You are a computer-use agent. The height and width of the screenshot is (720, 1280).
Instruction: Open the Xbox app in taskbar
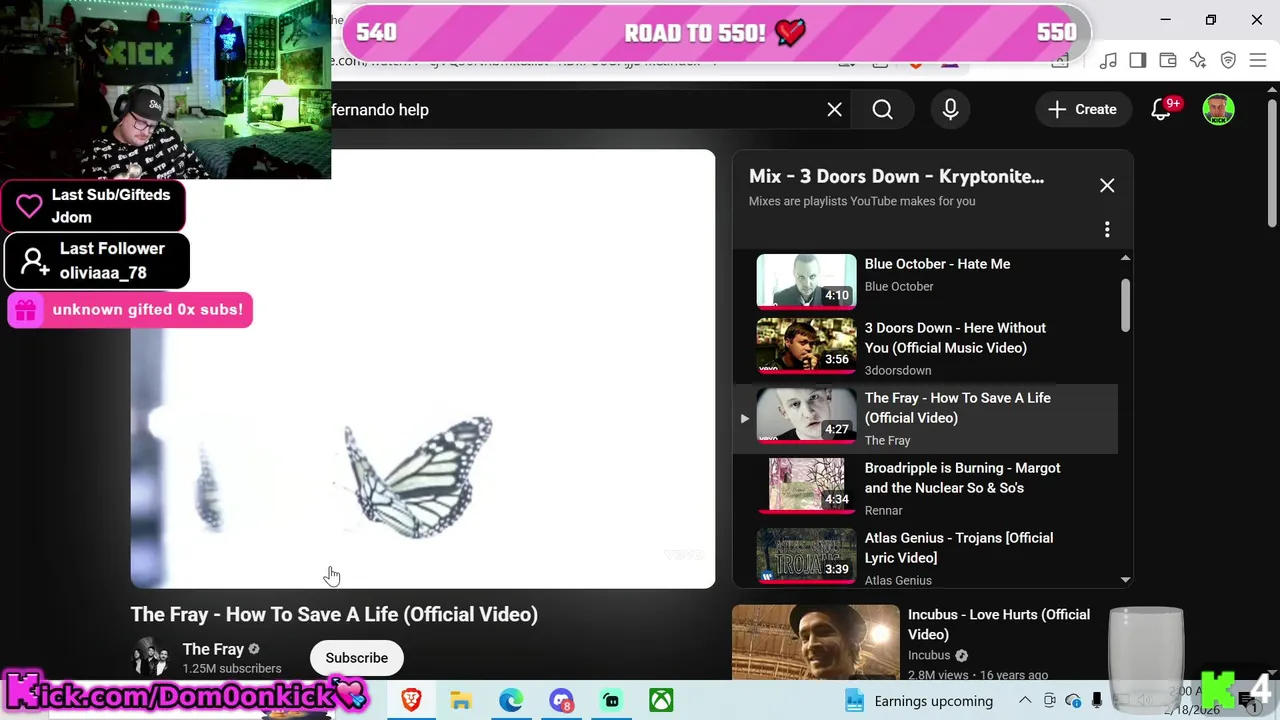point(661,700)
